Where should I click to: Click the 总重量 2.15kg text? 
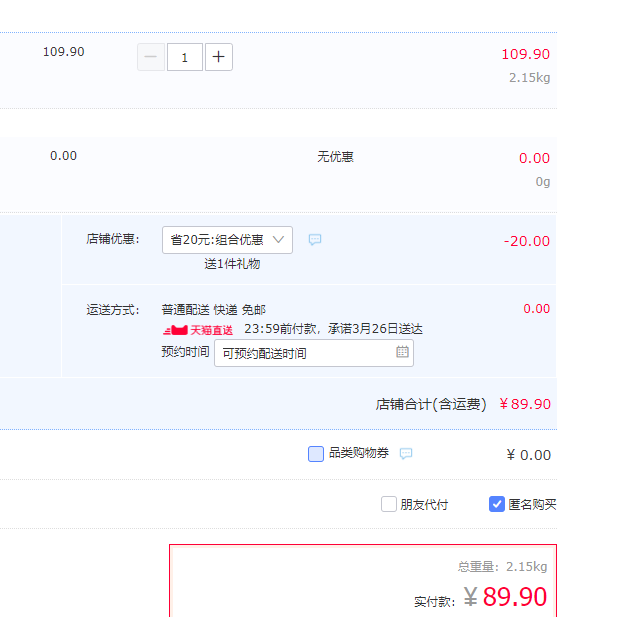pos(502,567)
